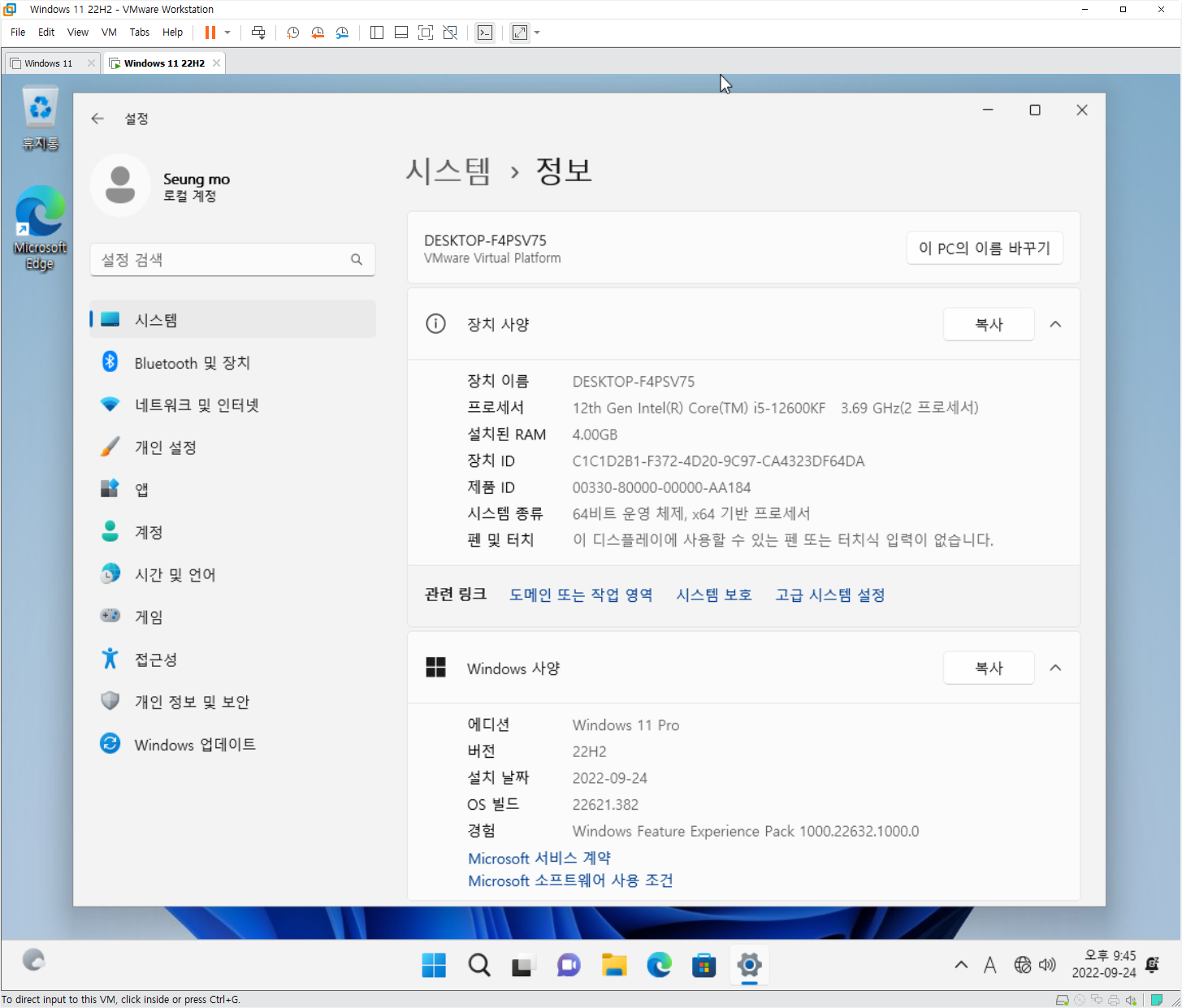
Task: Open Task View on the taskbar
Action: coord(522,965)
